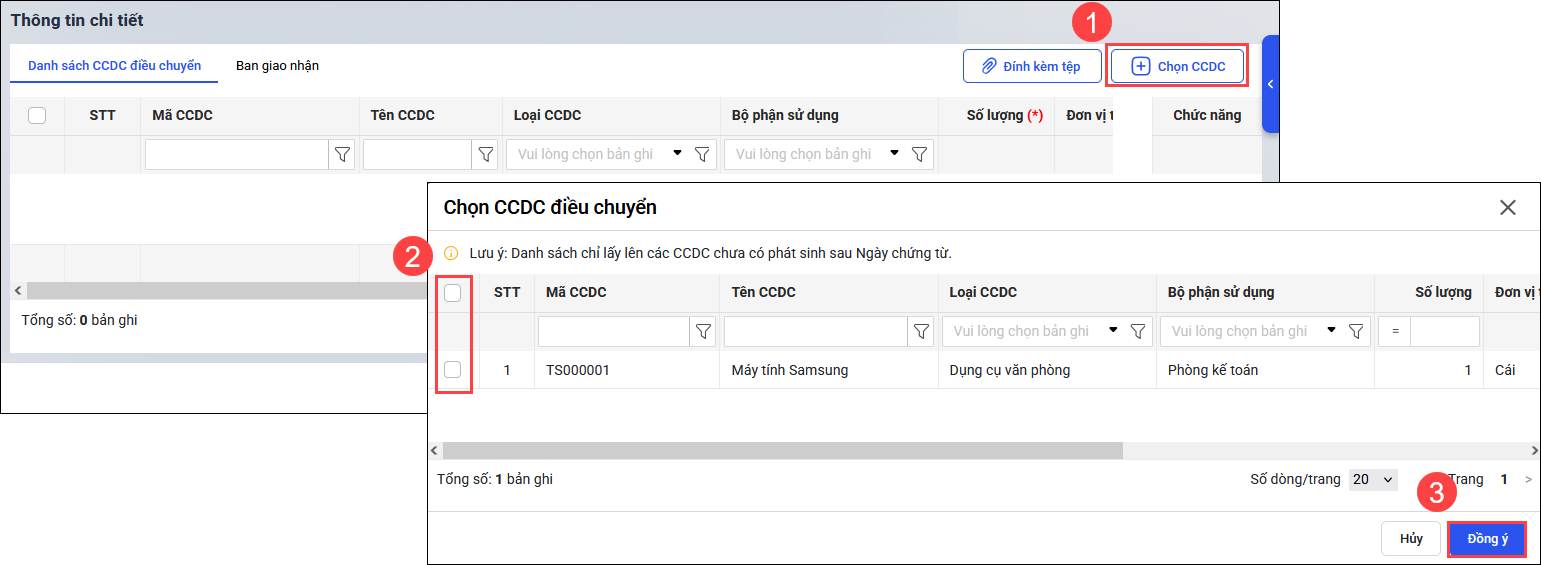Click Loại CCDC filter icon in the dialog
The width and height of the screenshot is (1541, 565).
point(1138,332)
